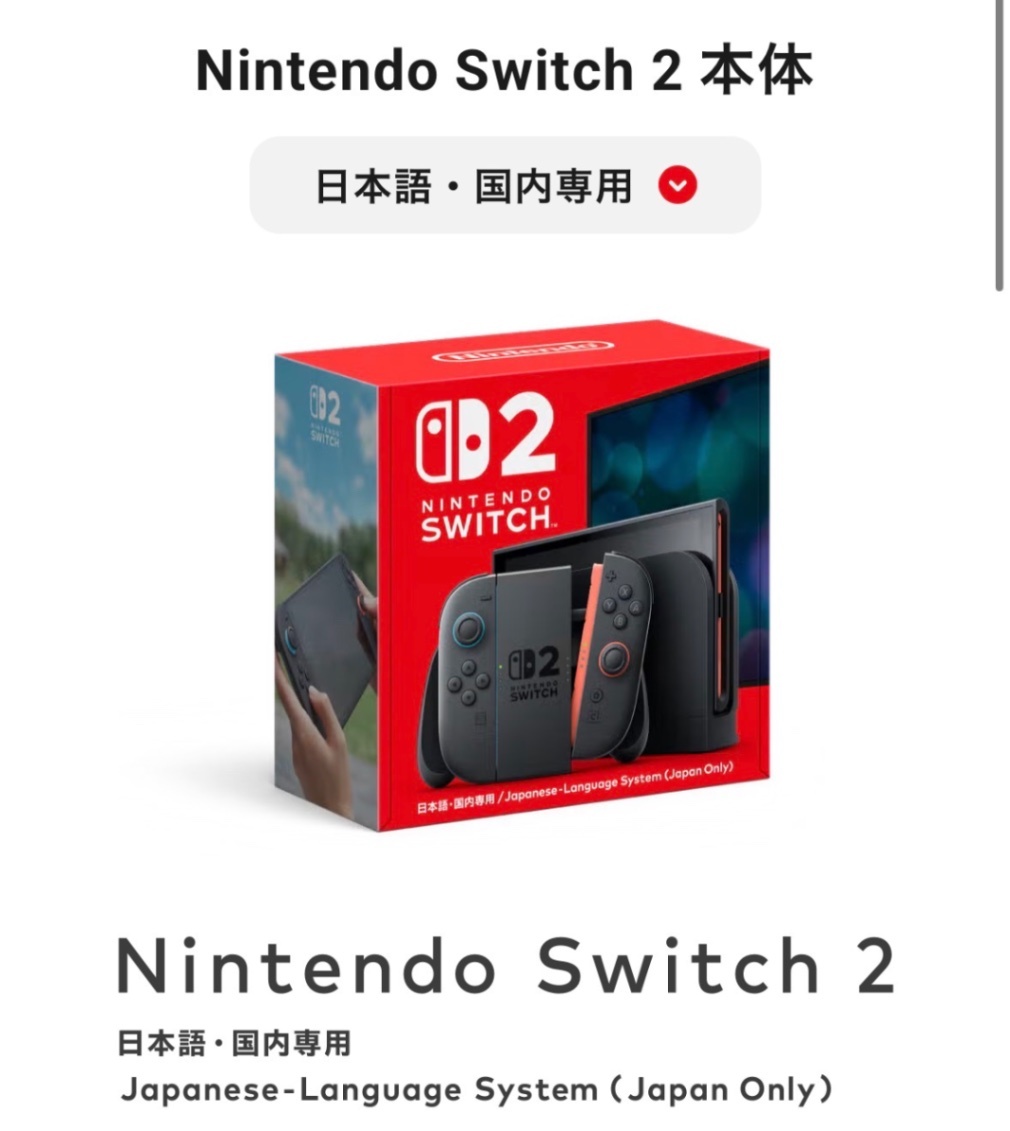This screenshot has width=1010, height=1131.
Task: Click the Nintendo Switch 2 本体 heading
Action: click(x=505, y=71)
